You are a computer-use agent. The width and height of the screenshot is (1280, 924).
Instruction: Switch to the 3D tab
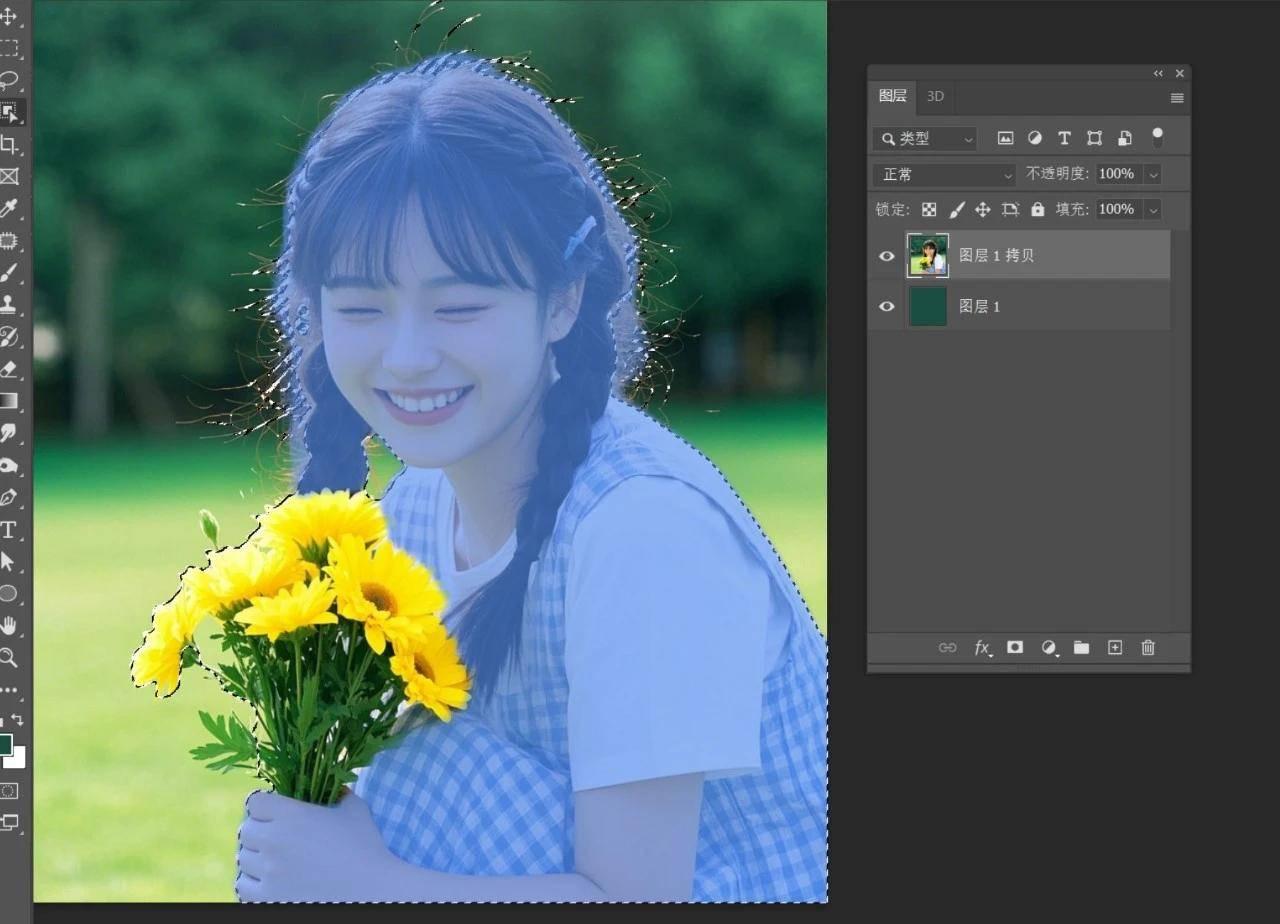click(x=935, y=96)
